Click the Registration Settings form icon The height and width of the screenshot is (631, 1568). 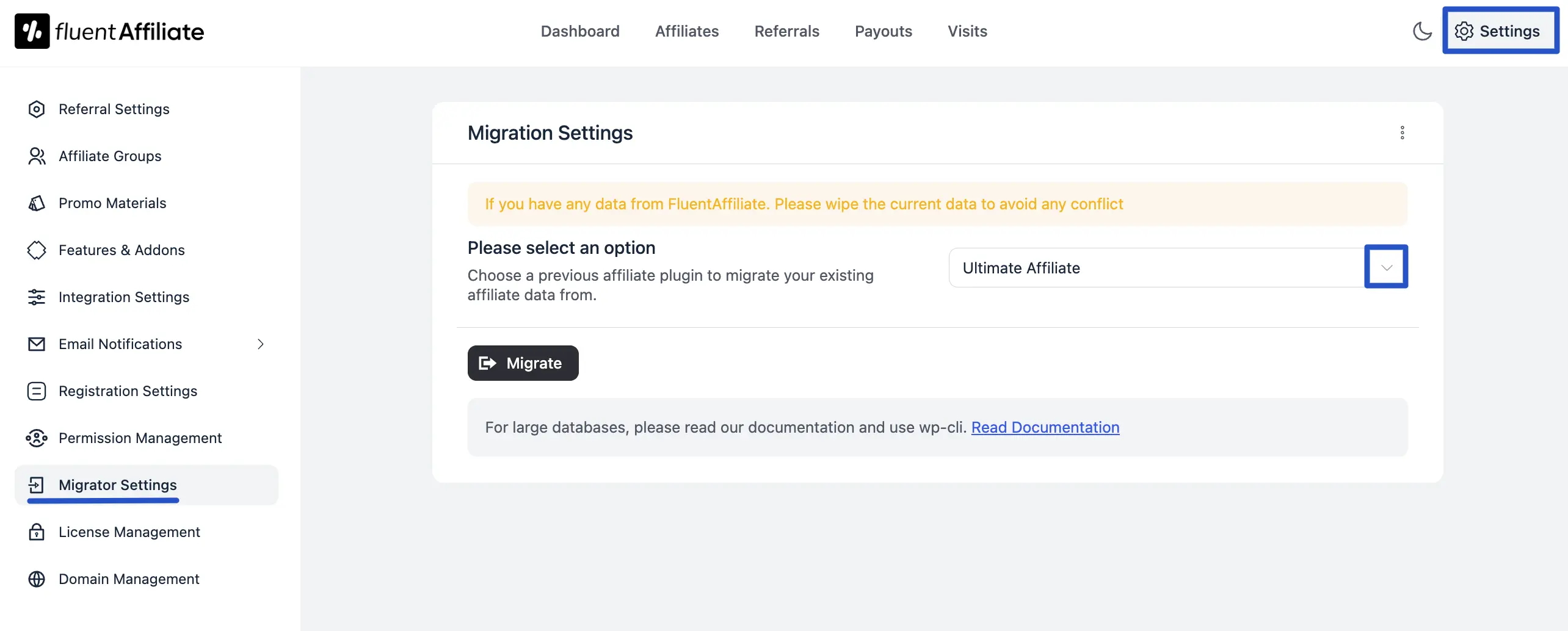(x=37, y=391)
